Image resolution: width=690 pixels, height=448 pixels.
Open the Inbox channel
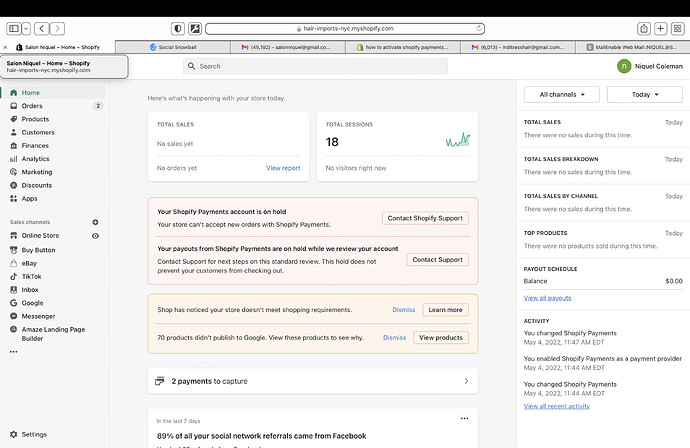[29, 290]
